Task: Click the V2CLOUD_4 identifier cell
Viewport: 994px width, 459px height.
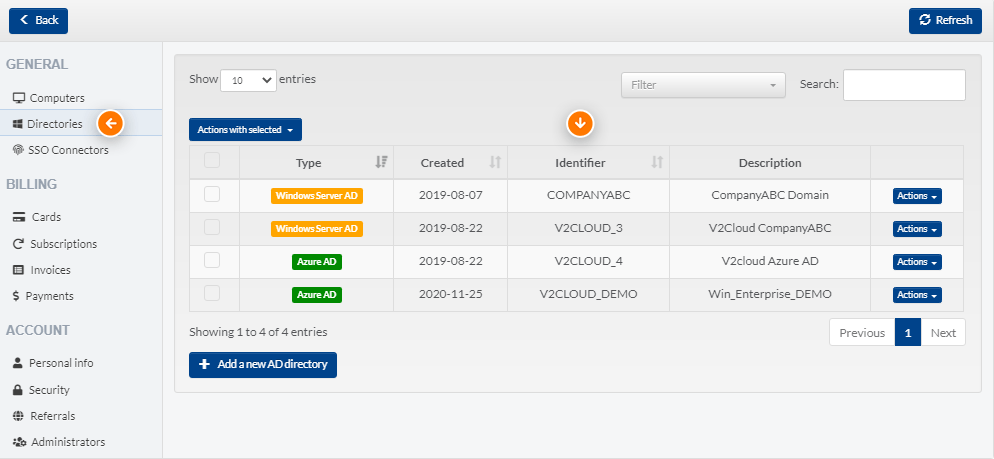Action: 588,261
